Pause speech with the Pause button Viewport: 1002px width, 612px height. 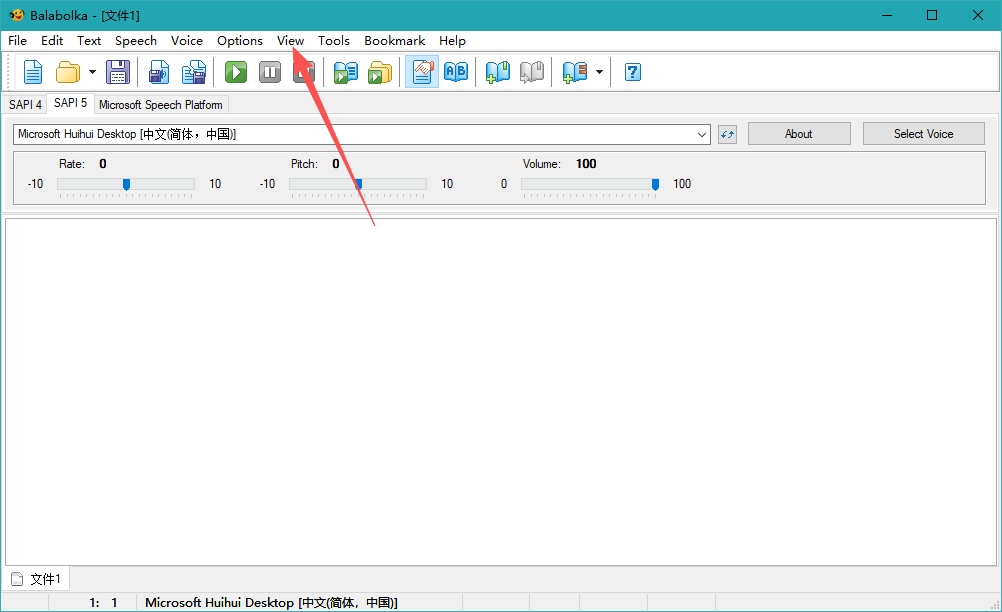270,72
